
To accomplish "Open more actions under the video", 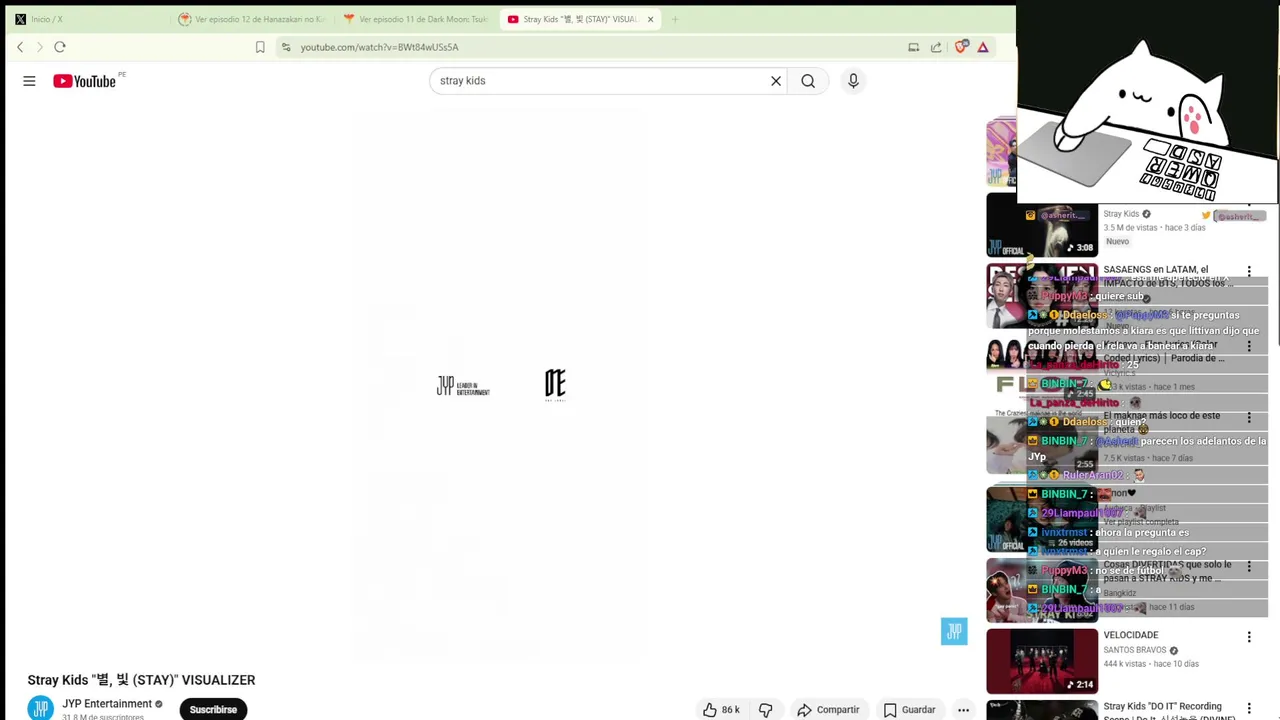I will (963, 710).
